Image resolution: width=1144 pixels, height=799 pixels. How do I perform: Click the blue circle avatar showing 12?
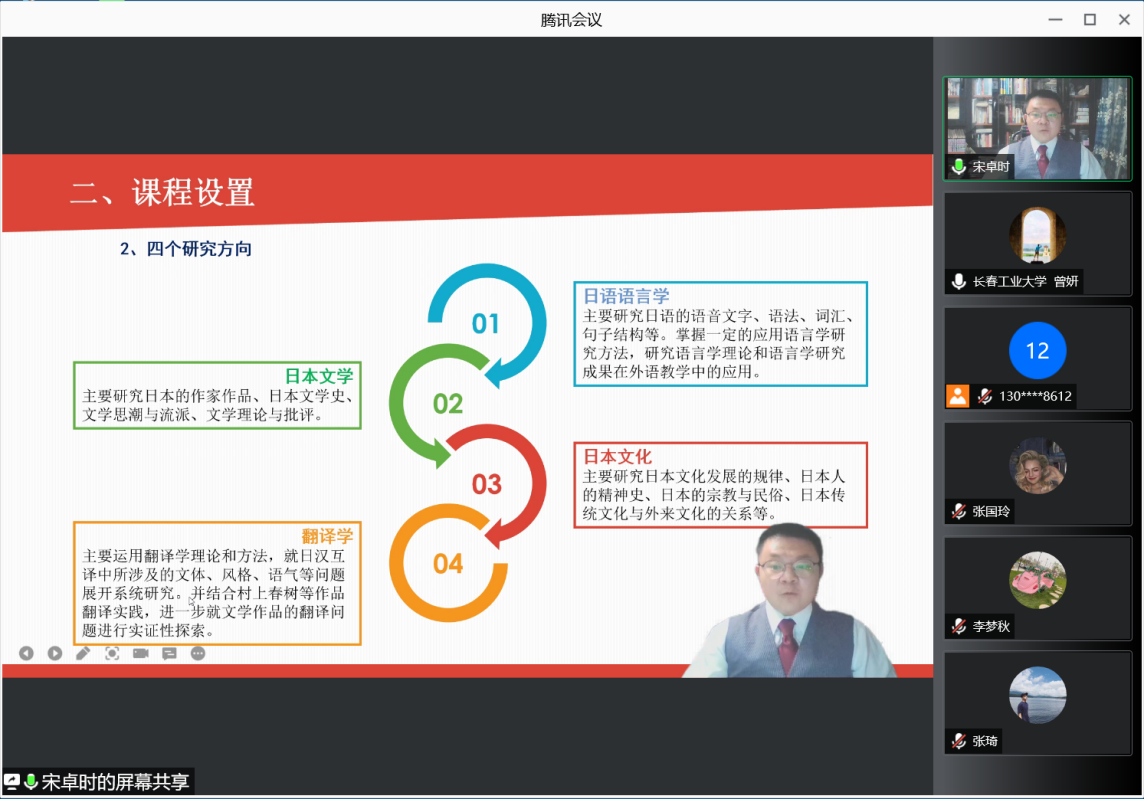pos(1037,351)
